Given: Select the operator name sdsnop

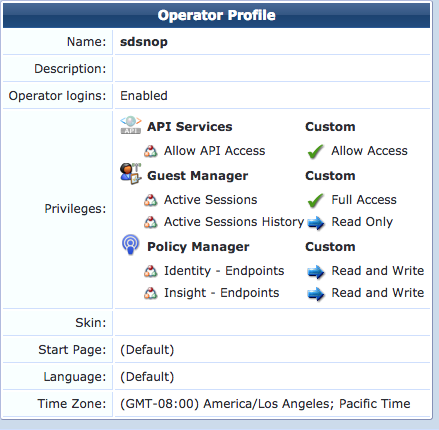Looking at the screenshot, I should [144, 42].
